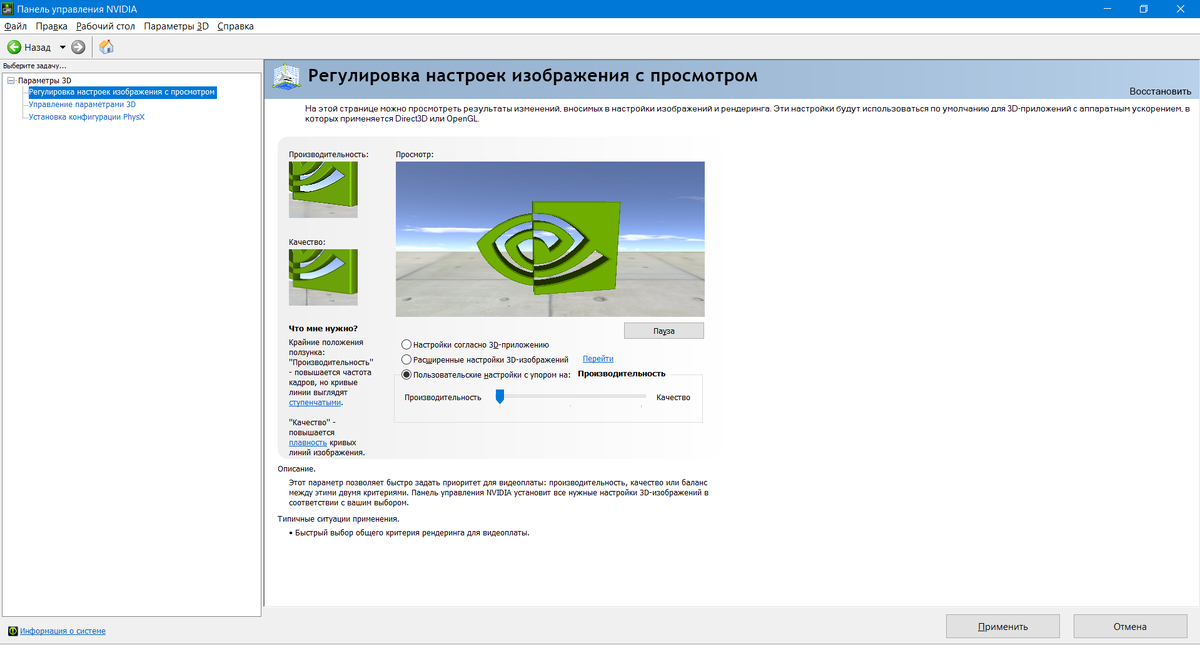Click the Качество thumbnail image
The image size is (1200, 645).
click(323, 277)
